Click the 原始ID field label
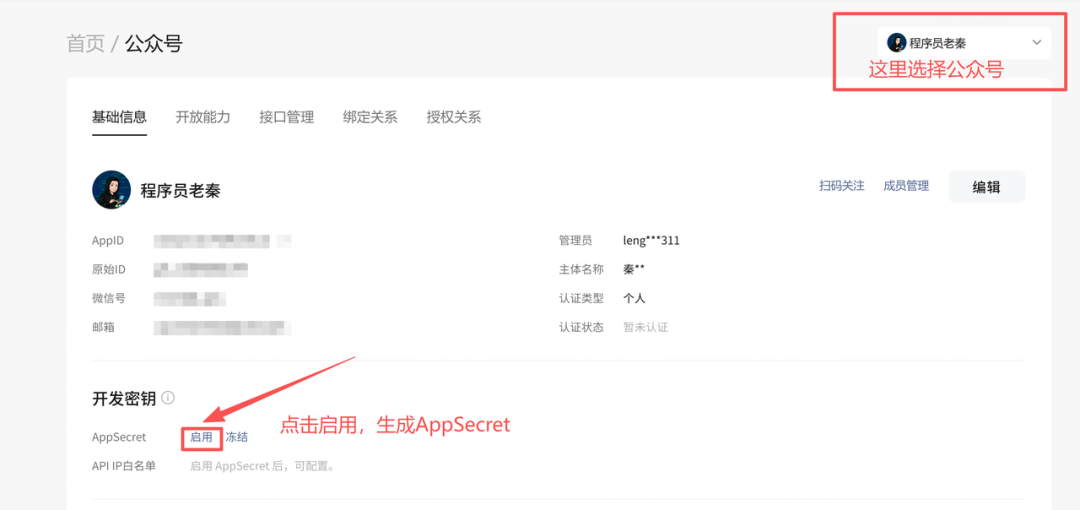 [109, 269]
